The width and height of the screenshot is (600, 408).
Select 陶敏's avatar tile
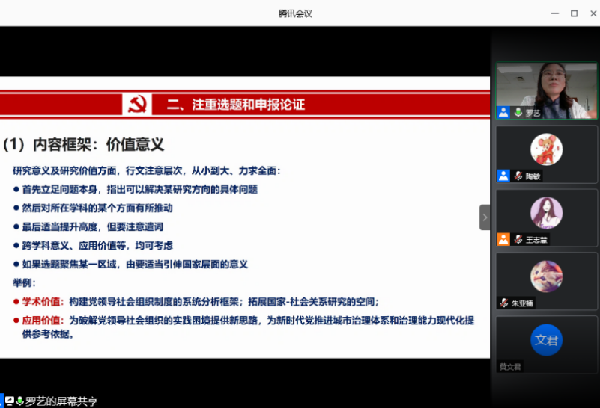(547, 152)
